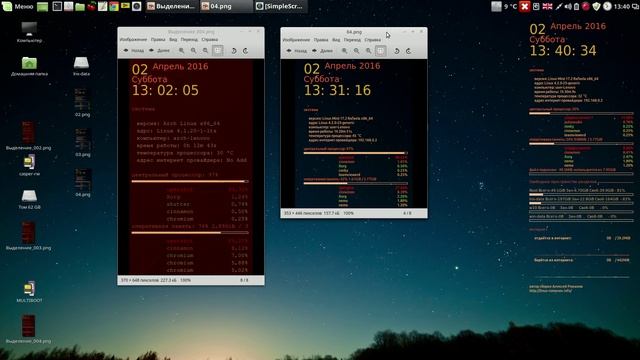Viewport: 640px width, 360px height.
Task: Open Правка menu in Выделение_004.png window
Action: 158,40
